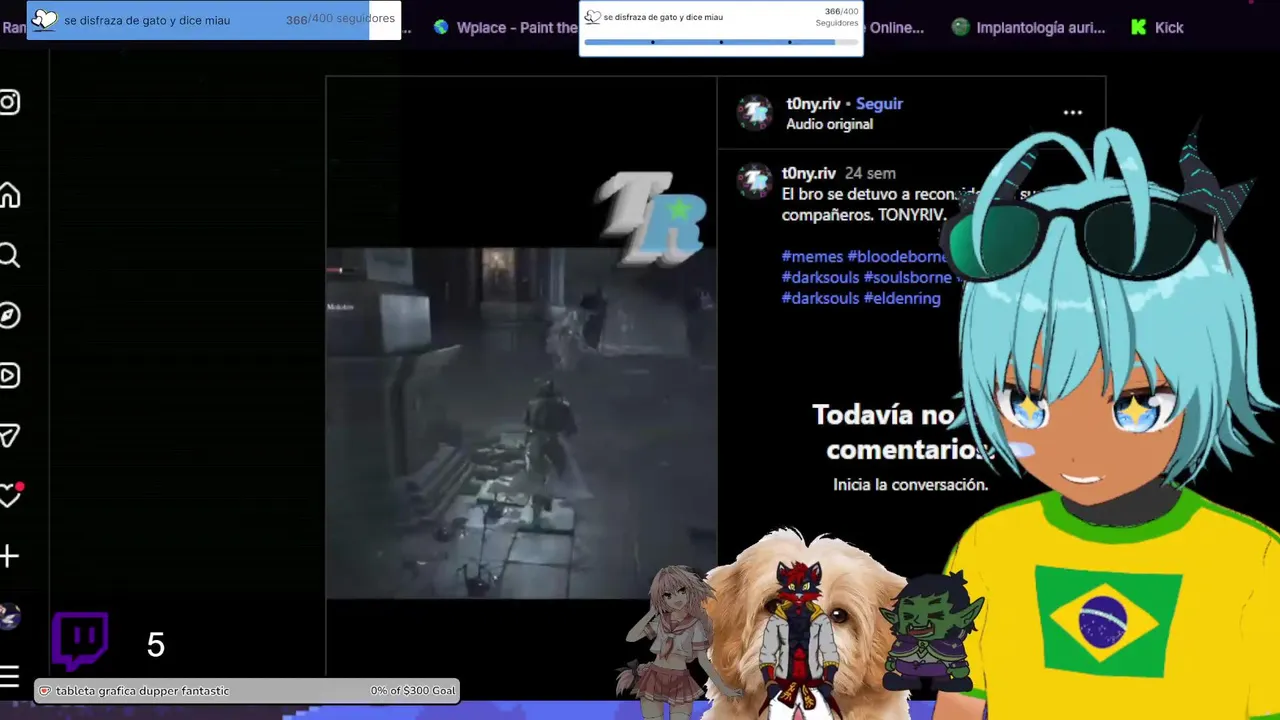1280x720 pixels.
Task: Open the Reels icon in sidebar
Action: tap(9, 376)
